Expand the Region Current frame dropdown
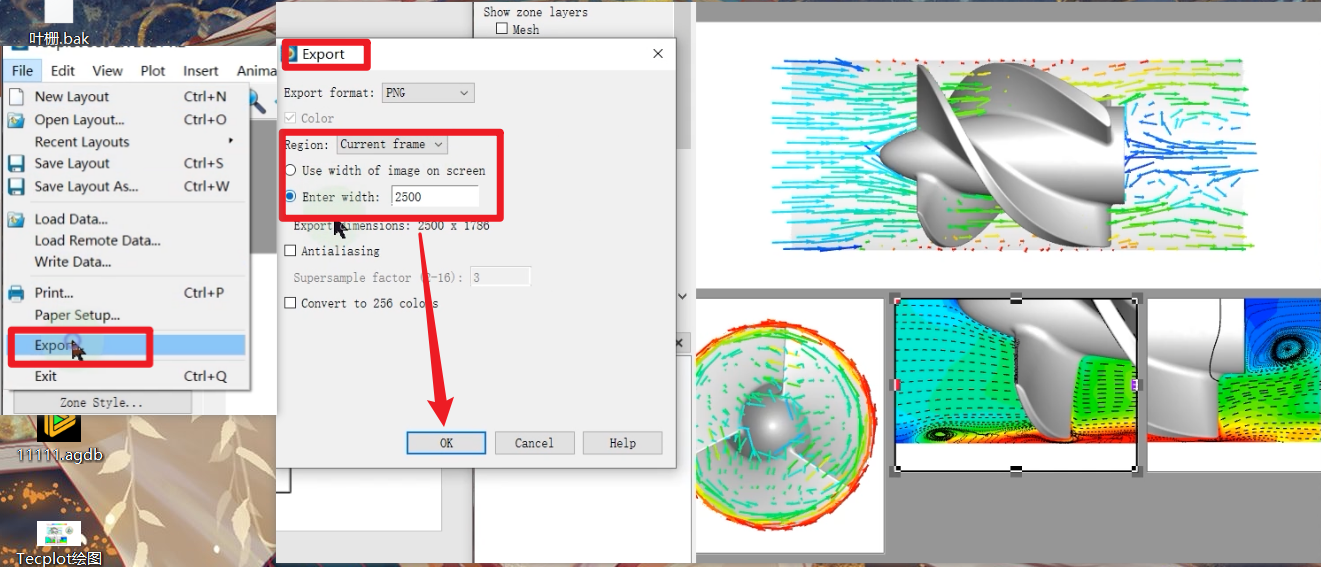This screenshot has width=1321, height=567. (392, 145)
